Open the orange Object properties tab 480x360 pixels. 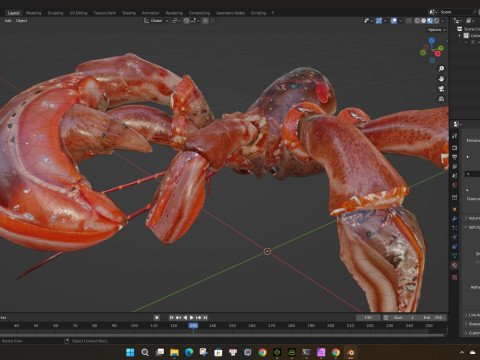455,209
